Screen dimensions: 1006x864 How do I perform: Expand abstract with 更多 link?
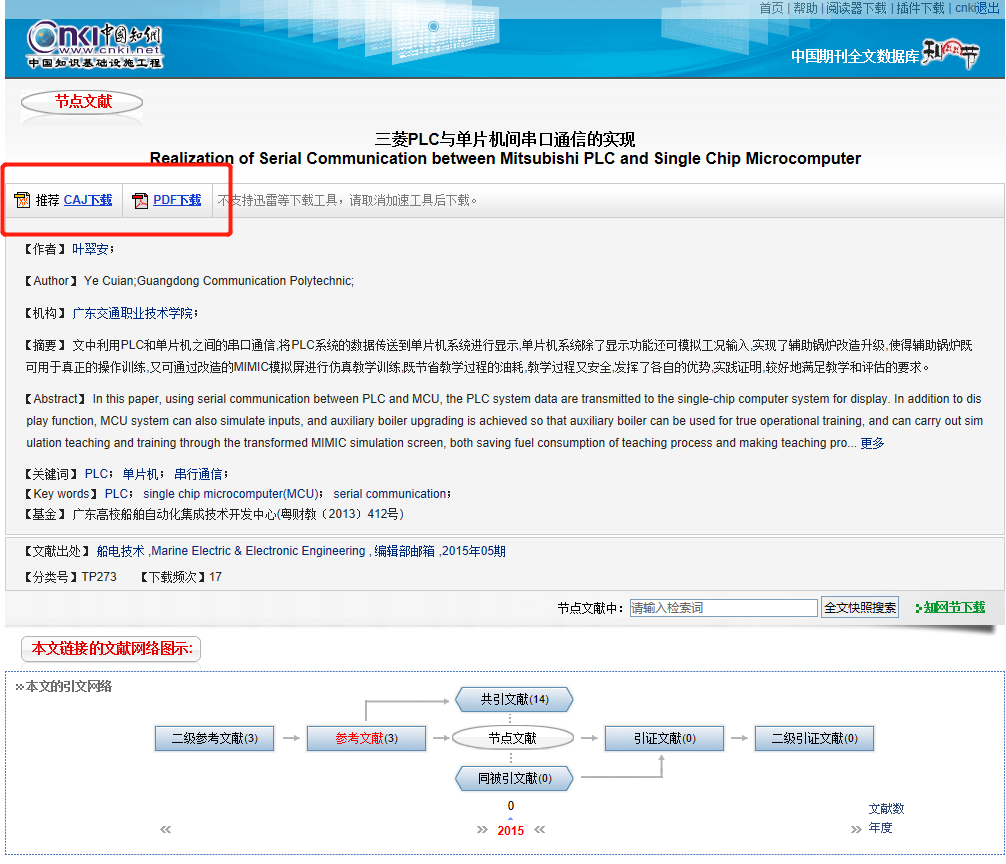pos(872,443)
